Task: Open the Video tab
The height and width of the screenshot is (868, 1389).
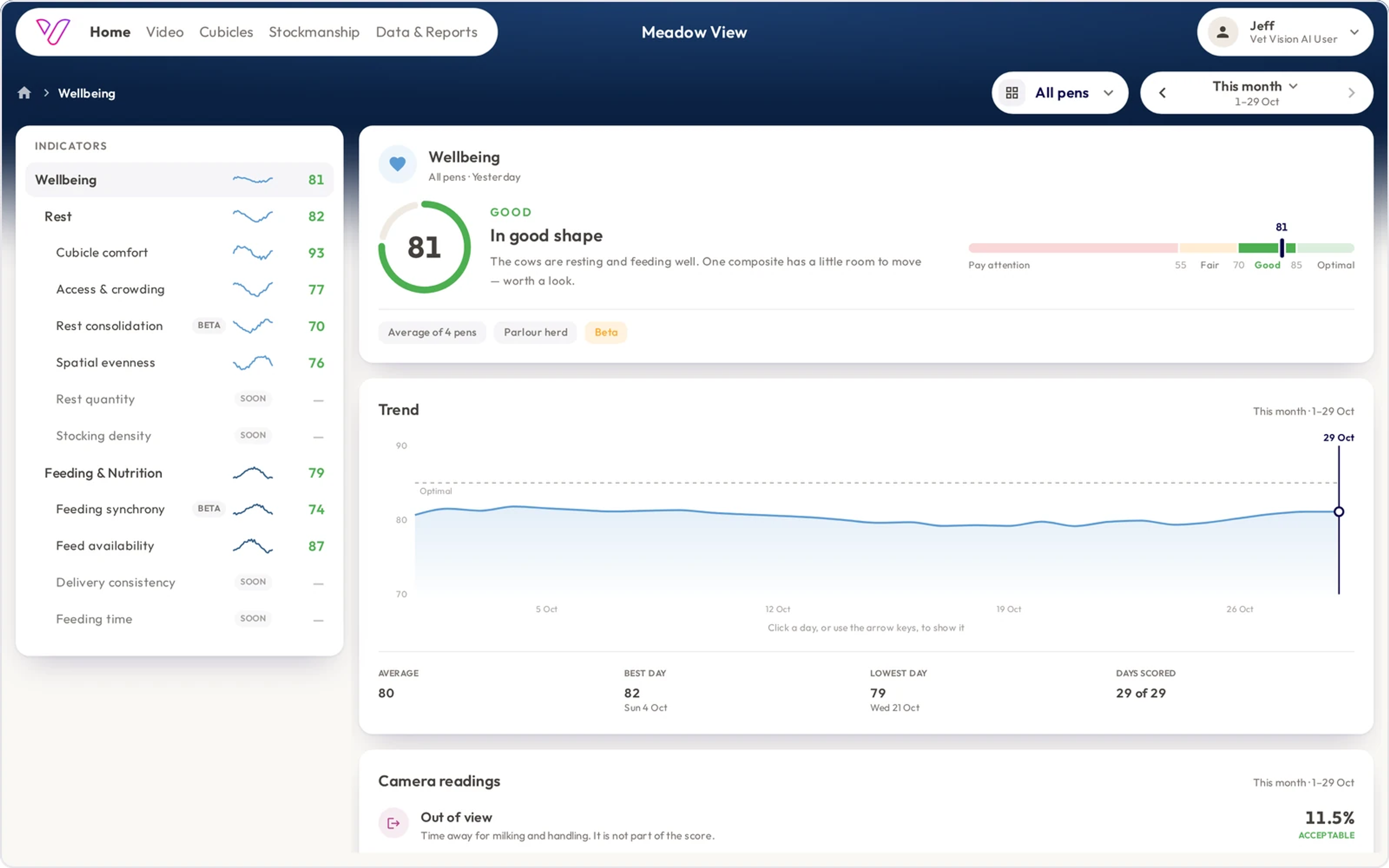Action: 165,32
